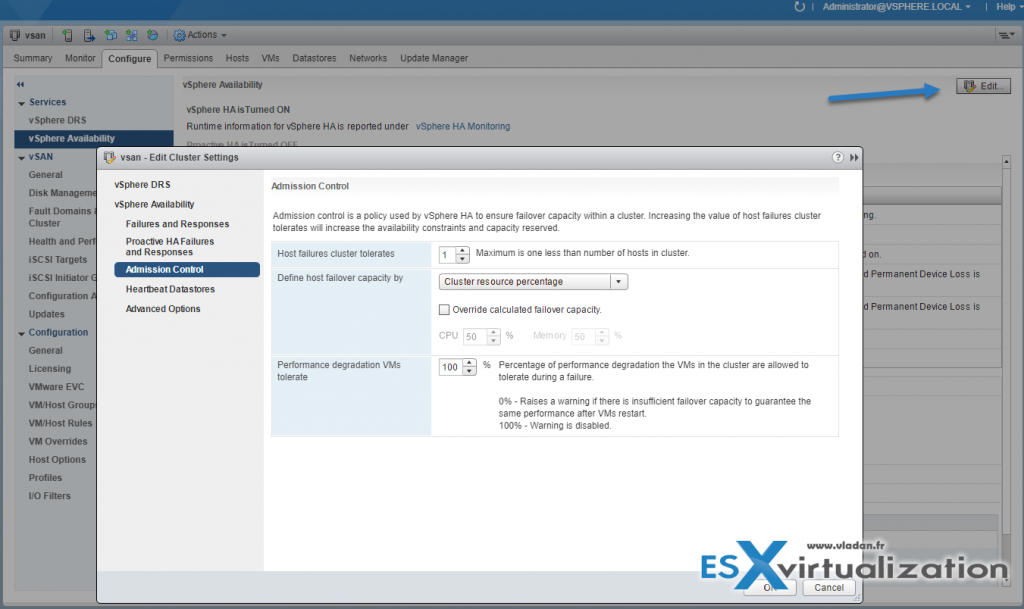Open the Datastores tab
Screen dimensions: 1024x609
[x=314, y=58]
